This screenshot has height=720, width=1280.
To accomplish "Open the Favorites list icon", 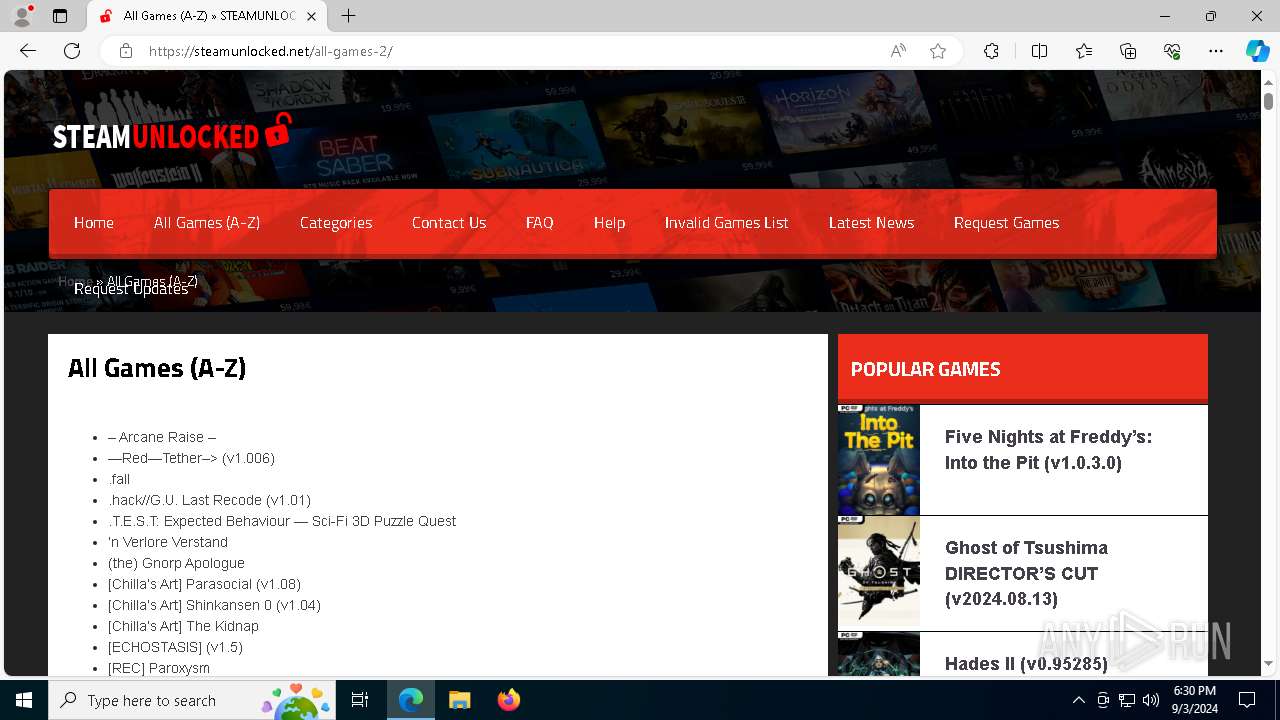I will (x=1084, y=51).
